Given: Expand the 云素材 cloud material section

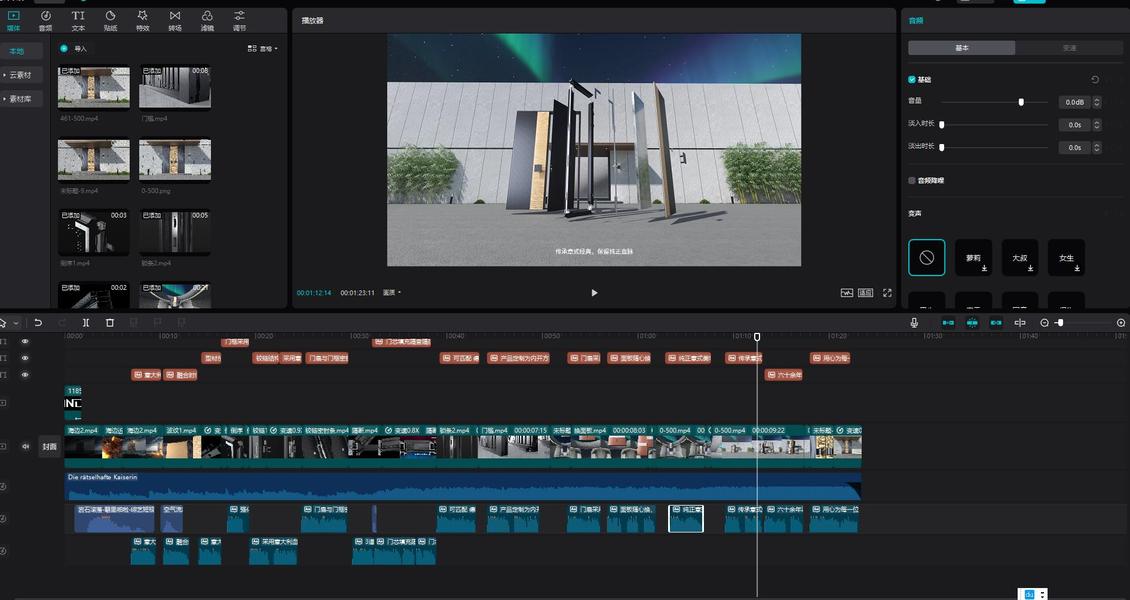Looking at the screenshot, I should click(22, 75).
